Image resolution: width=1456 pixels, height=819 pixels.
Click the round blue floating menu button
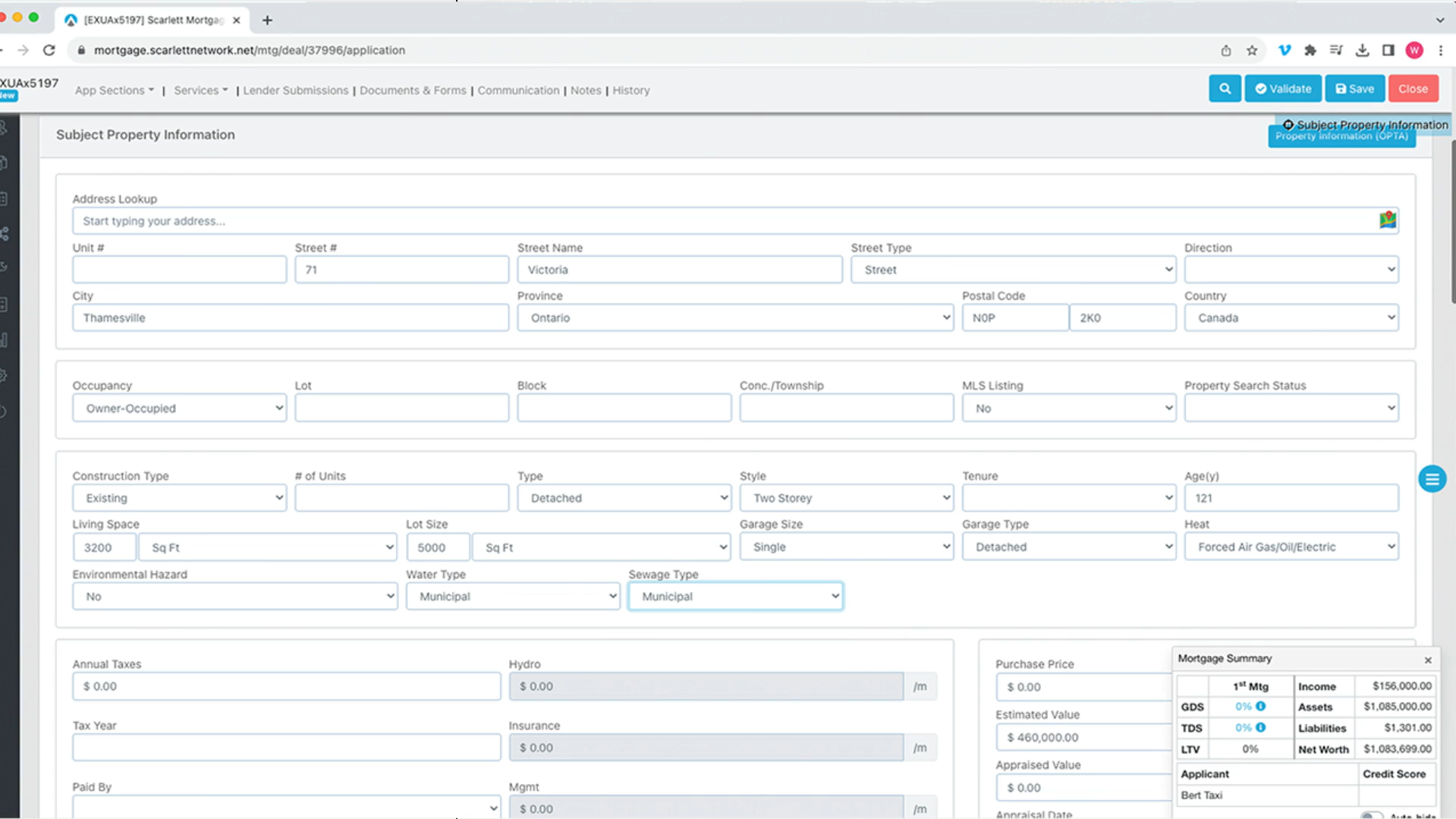pos(1431,479)
